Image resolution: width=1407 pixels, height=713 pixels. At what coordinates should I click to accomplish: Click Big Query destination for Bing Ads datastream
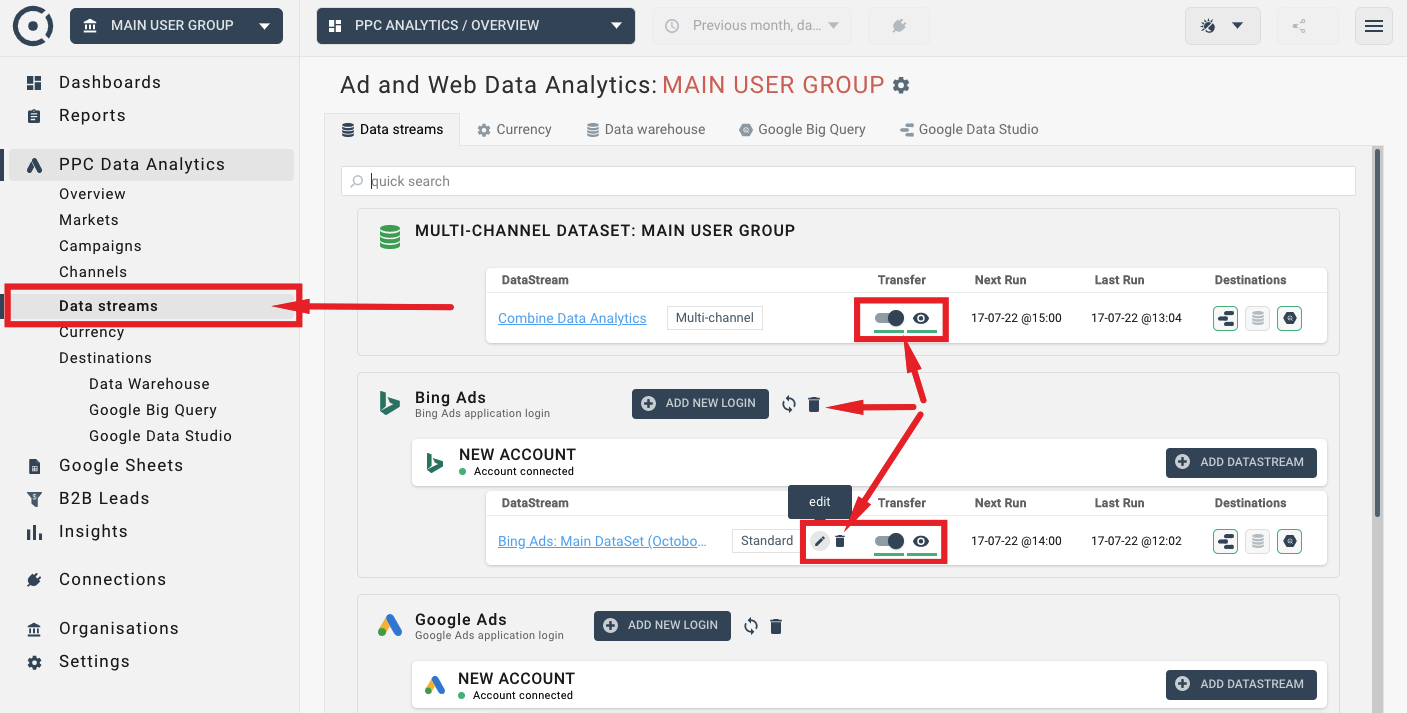click(1290, 541)
